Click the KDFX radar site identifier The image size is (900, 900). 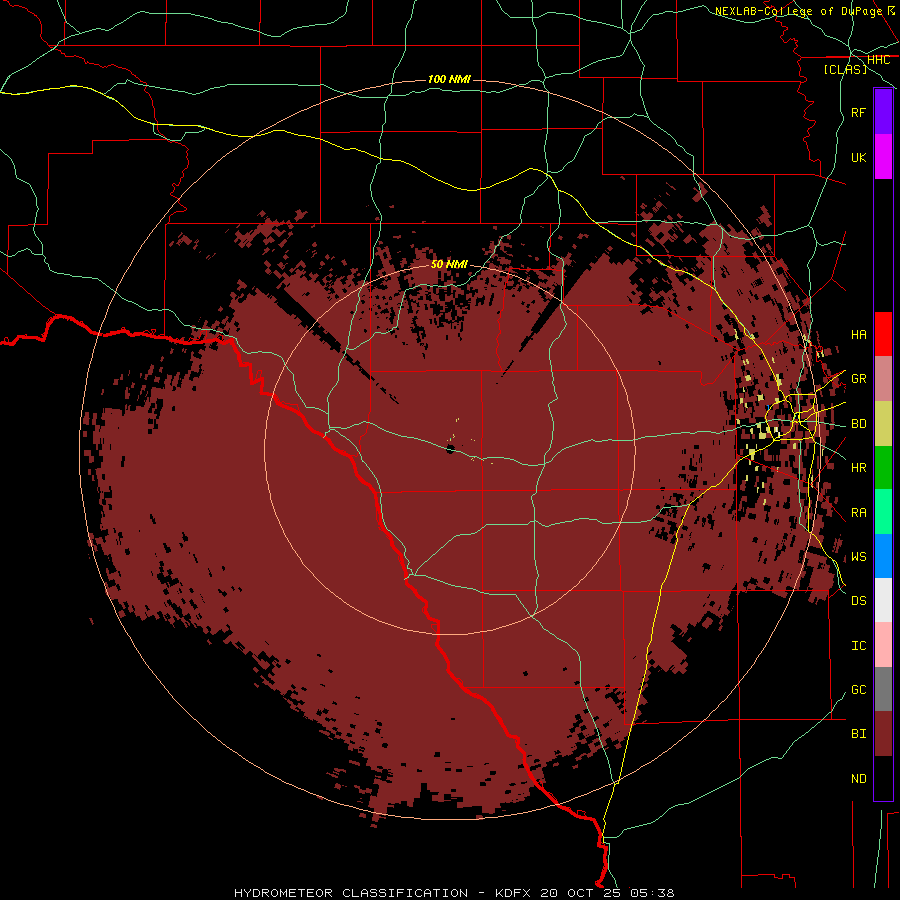[x=513, y=893]
